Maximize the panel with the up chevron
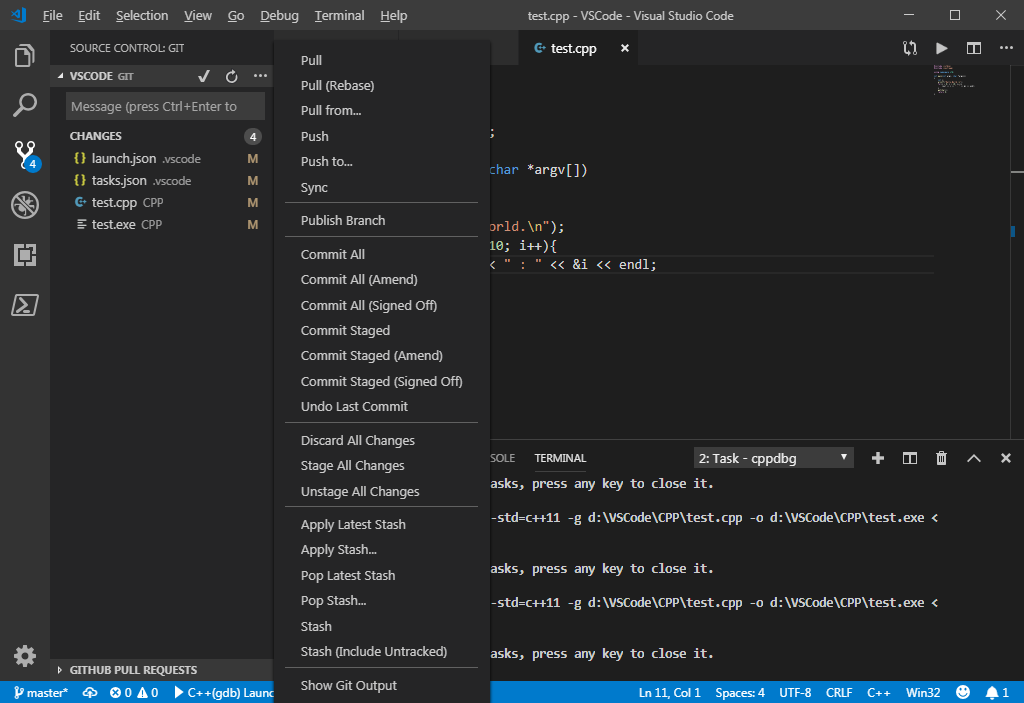This screenshot has width=1024, height=703. pyautogui.click(x=974, y=458)
